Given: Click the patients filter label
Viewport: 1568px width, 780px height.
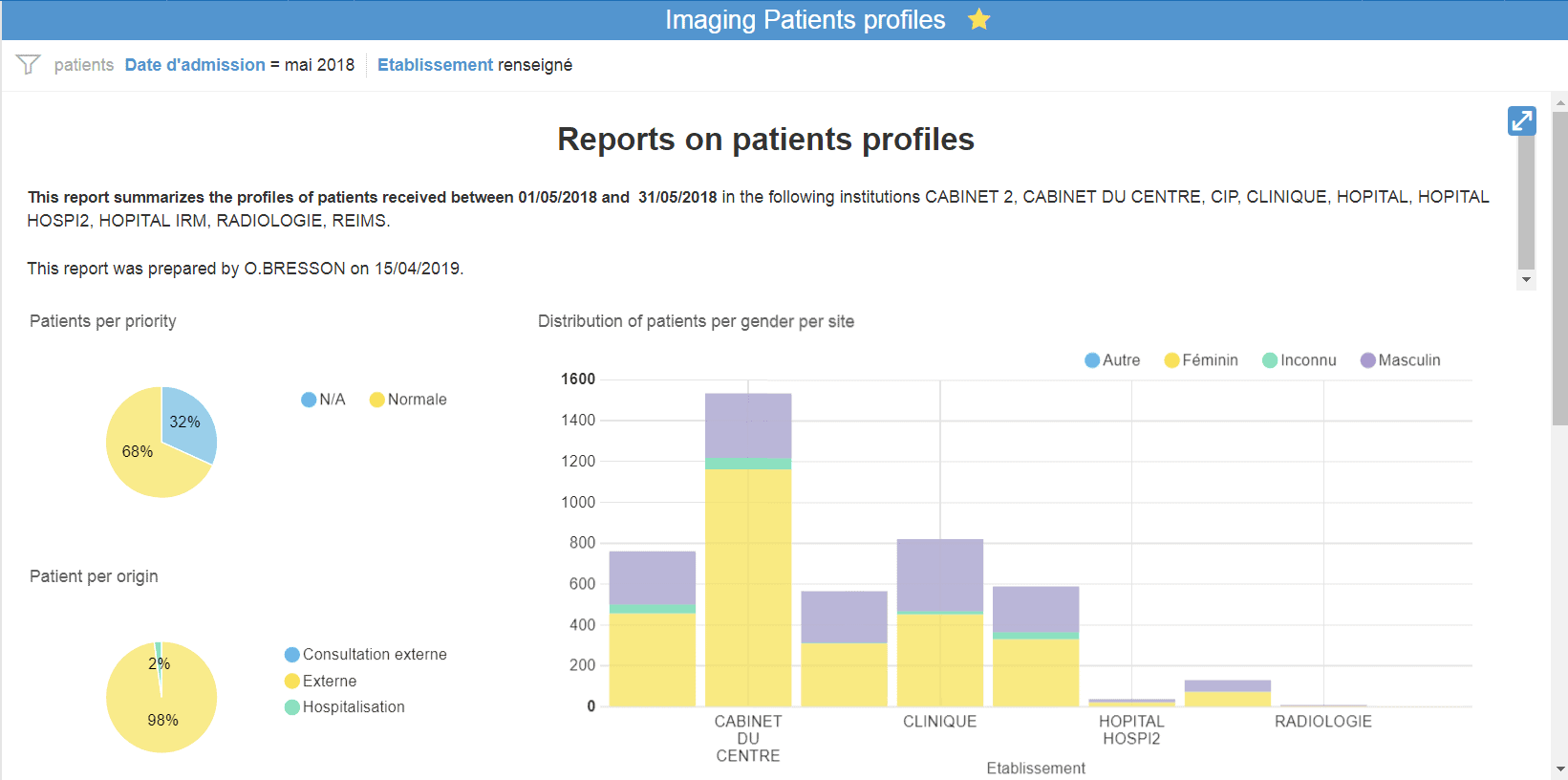Looking at the screenshot, I should click(84, 65).
